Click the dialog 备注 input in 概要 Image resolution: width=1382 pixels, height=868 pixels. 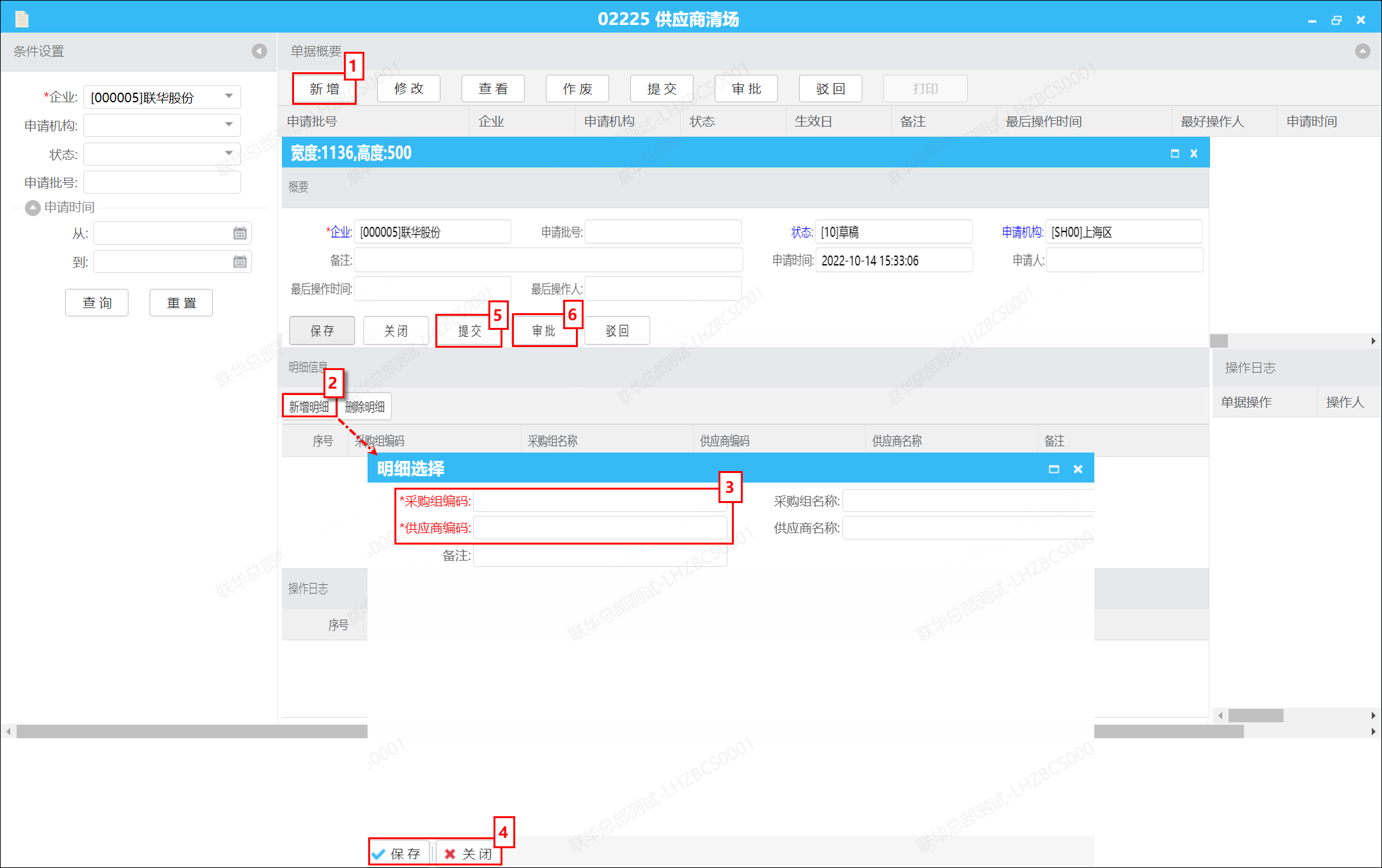tap(548, 260)
